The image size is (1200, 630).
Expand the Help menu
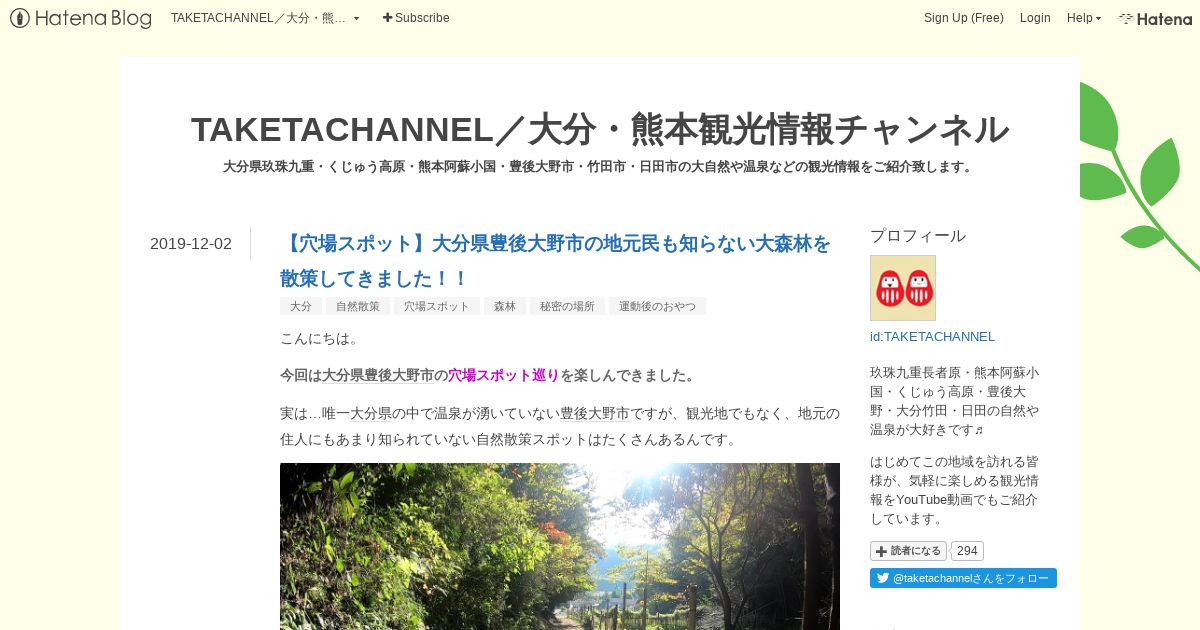1084,18
